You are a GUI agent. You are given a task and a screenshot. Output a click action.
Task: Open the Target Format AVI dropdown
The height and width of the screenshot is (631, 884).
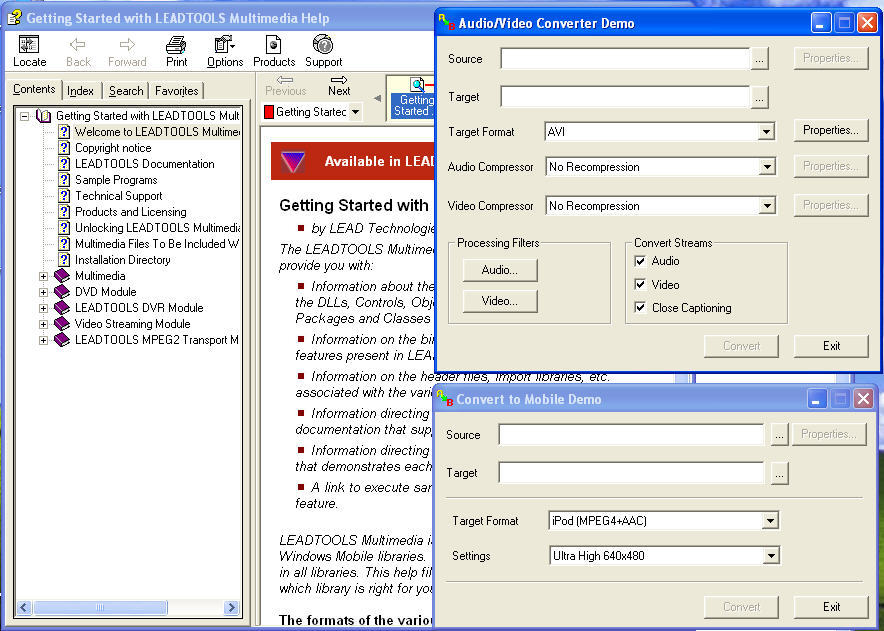(x=766, y=132)
